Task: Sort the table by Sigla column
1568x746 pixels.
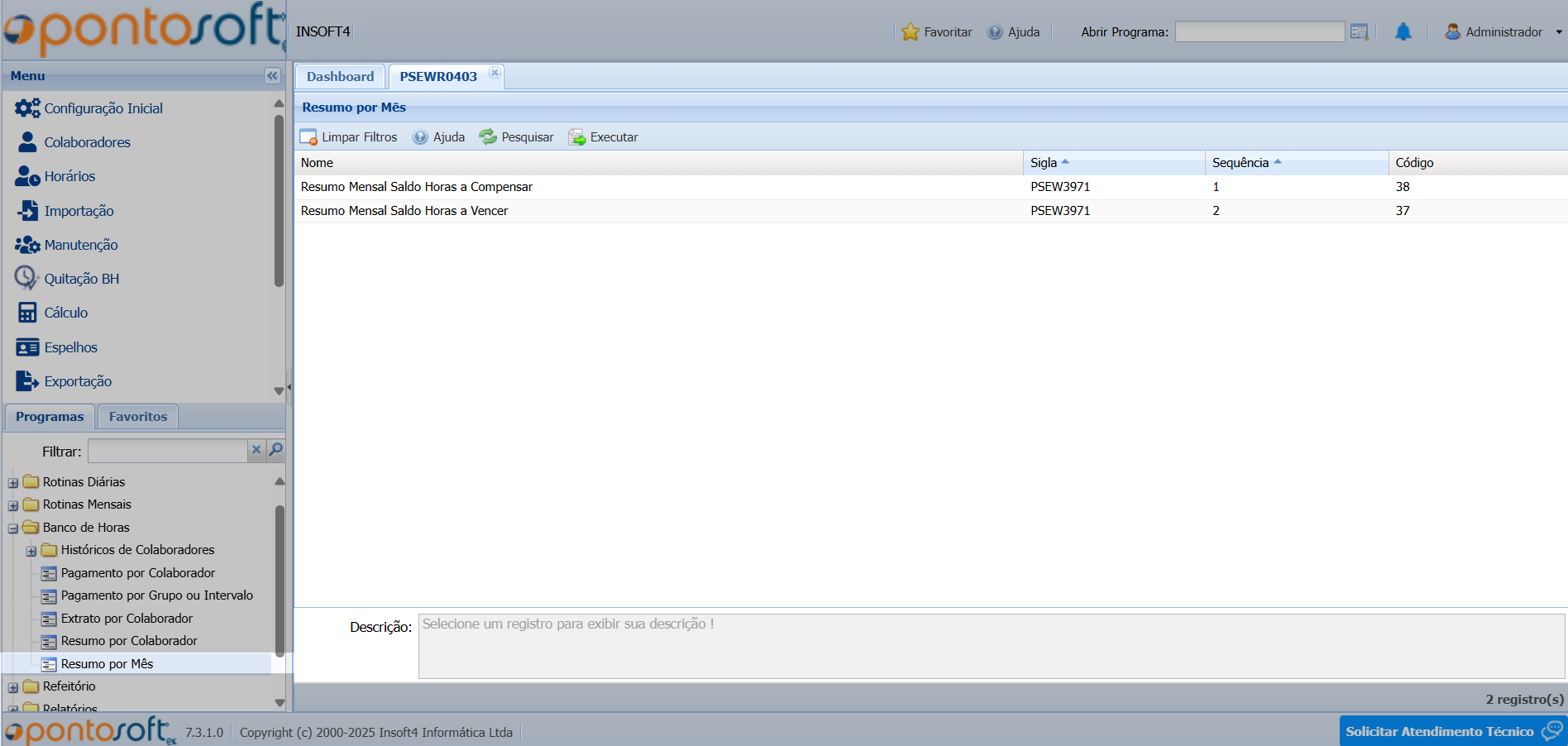Action: (x=1044, y=163)
